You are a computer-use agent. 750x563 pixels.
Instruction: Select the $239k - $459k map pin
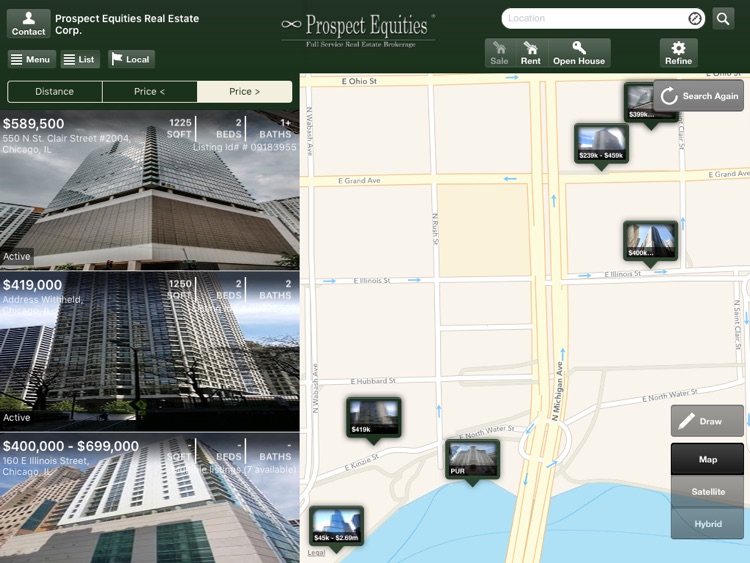click(601, 144)
